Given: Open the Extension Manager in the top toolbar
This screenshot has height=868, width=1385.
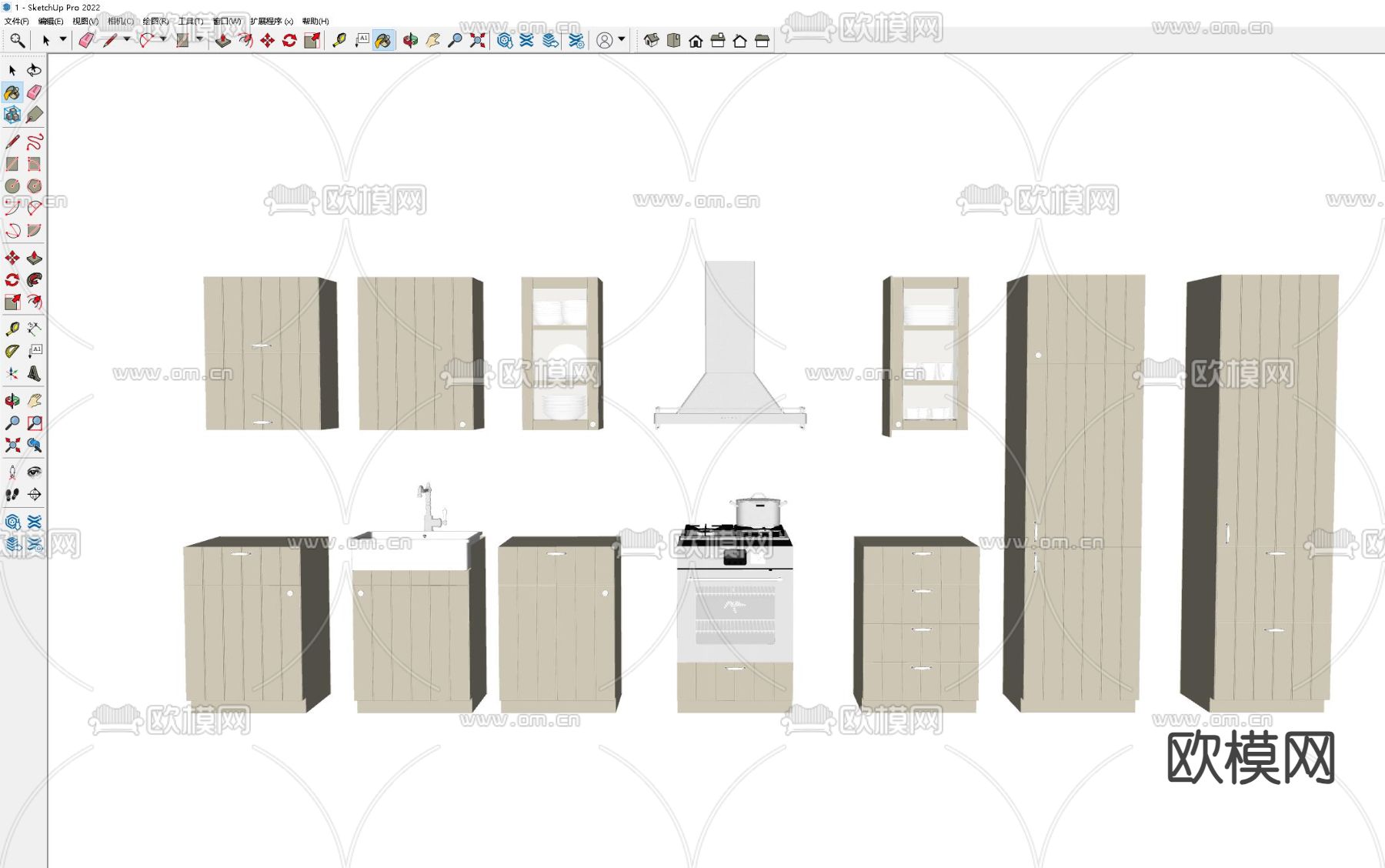Looking at the screenshot, I should tap(576, 40).
